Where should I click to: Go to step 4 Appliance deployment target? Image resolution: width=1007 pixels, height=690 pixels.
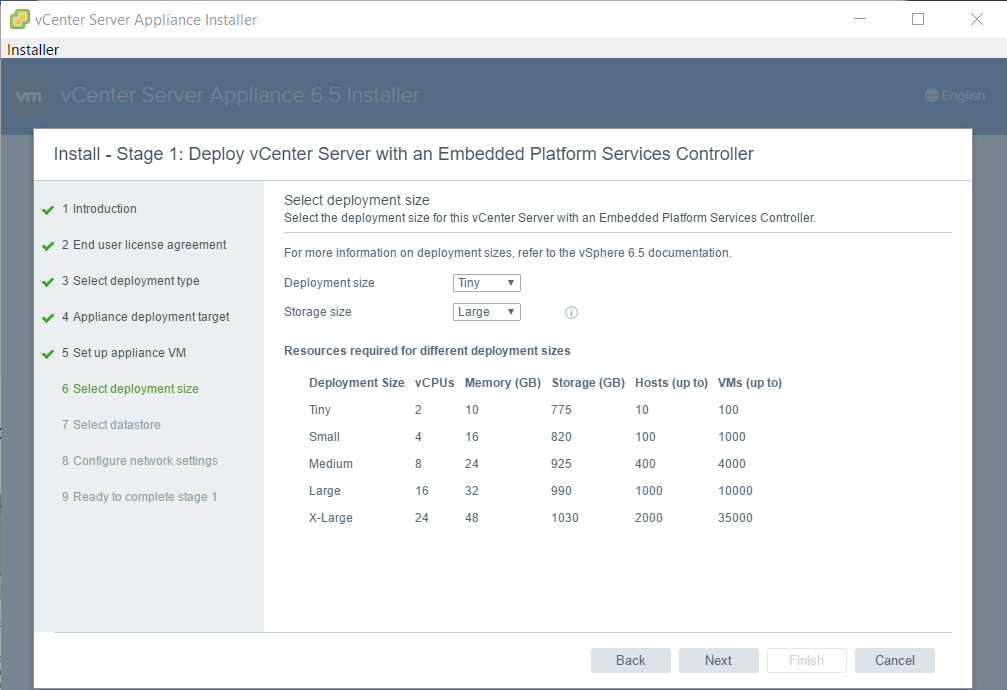(145, 317)
